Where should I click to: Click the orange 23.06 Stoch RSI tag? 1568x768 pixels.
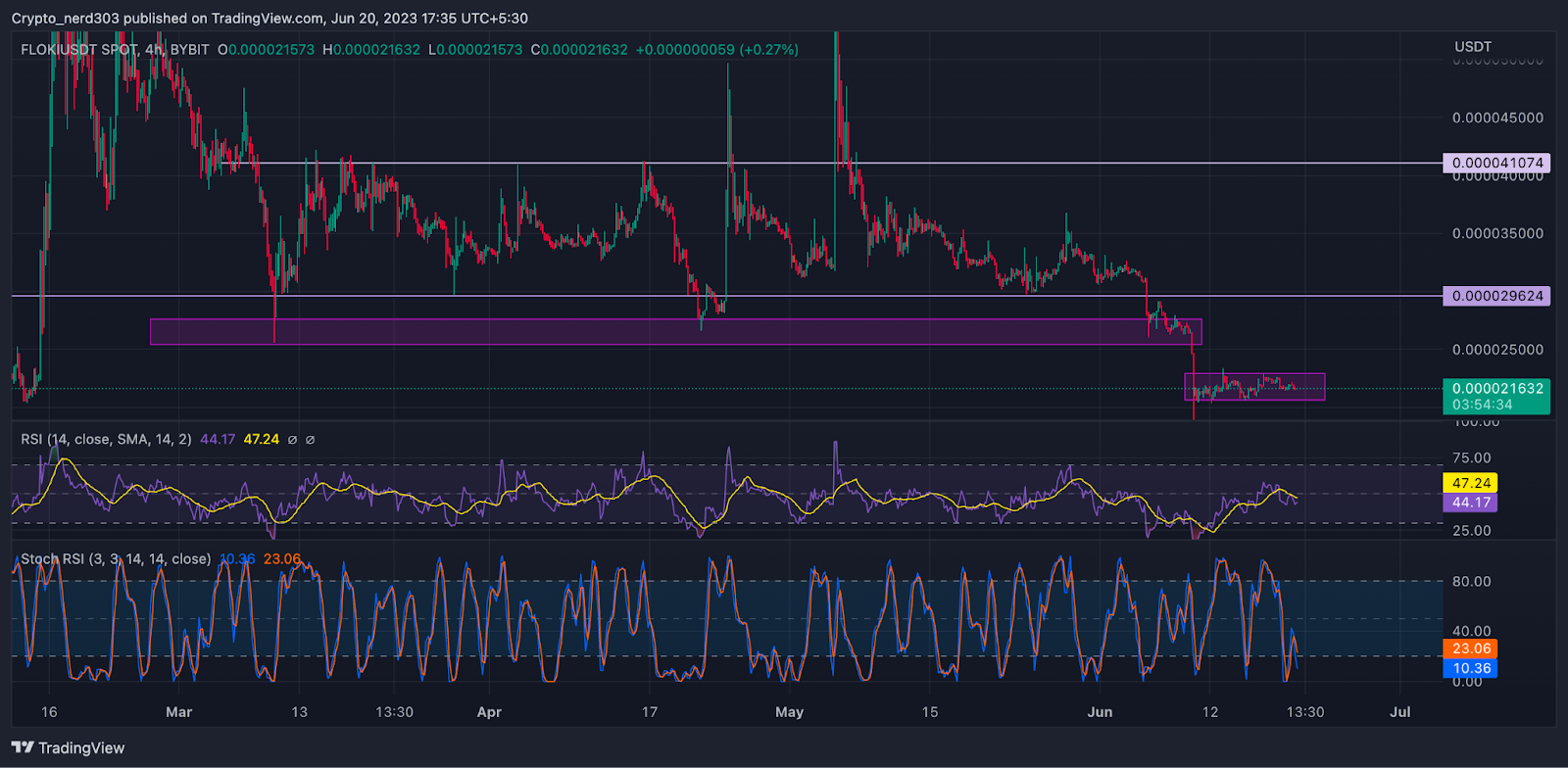[x=1470, y=648]
